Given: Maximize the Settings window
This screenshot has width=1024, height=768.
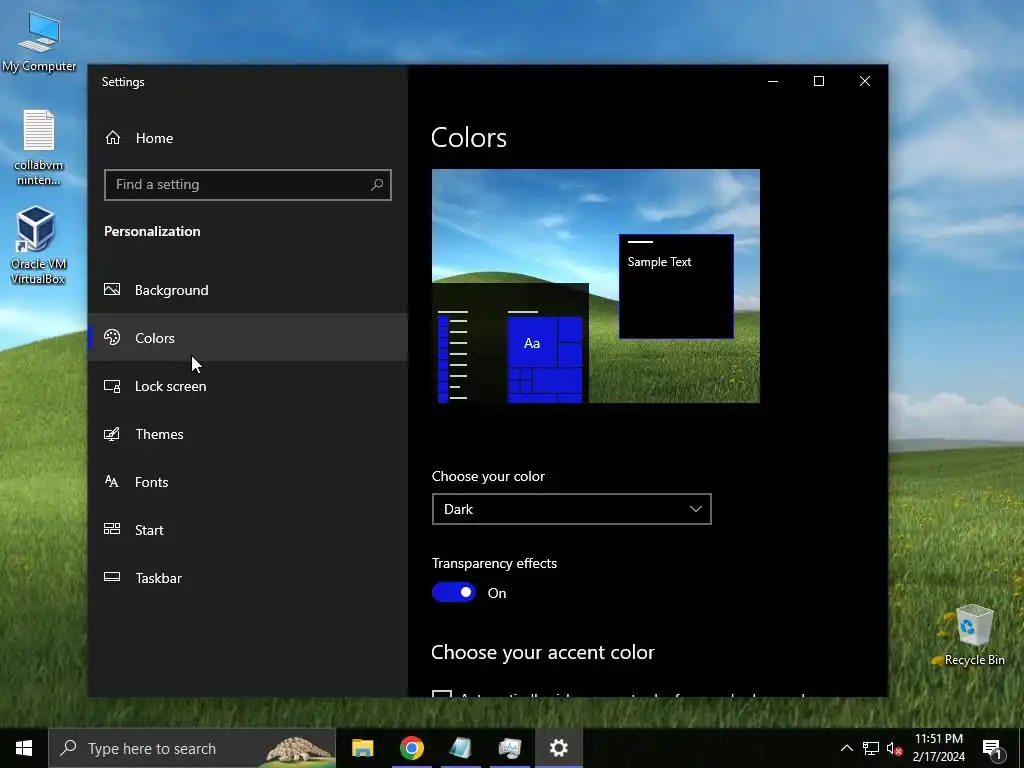Looking at the screenshot, I should (x=819, y=81).
